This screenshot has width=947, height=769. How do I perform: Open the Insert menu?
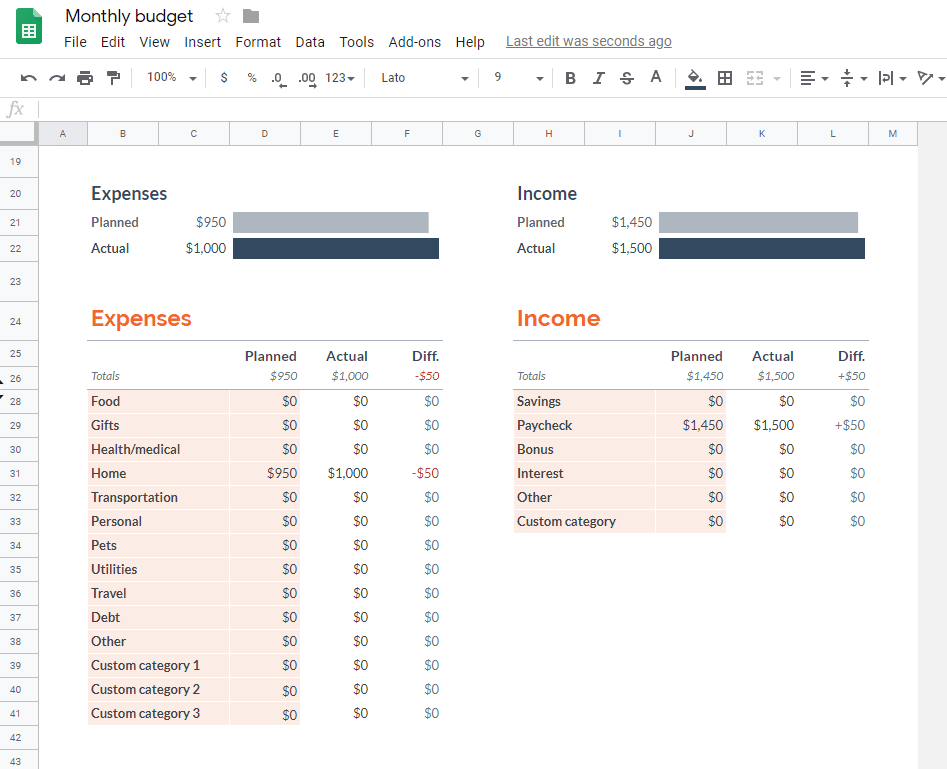pos(202,42)
